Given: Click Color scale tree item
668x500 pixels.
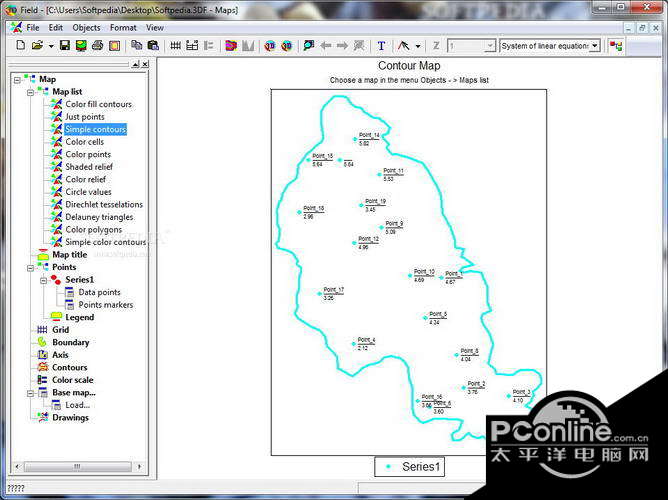Looking at the screenshot, I should pos(72,380).
